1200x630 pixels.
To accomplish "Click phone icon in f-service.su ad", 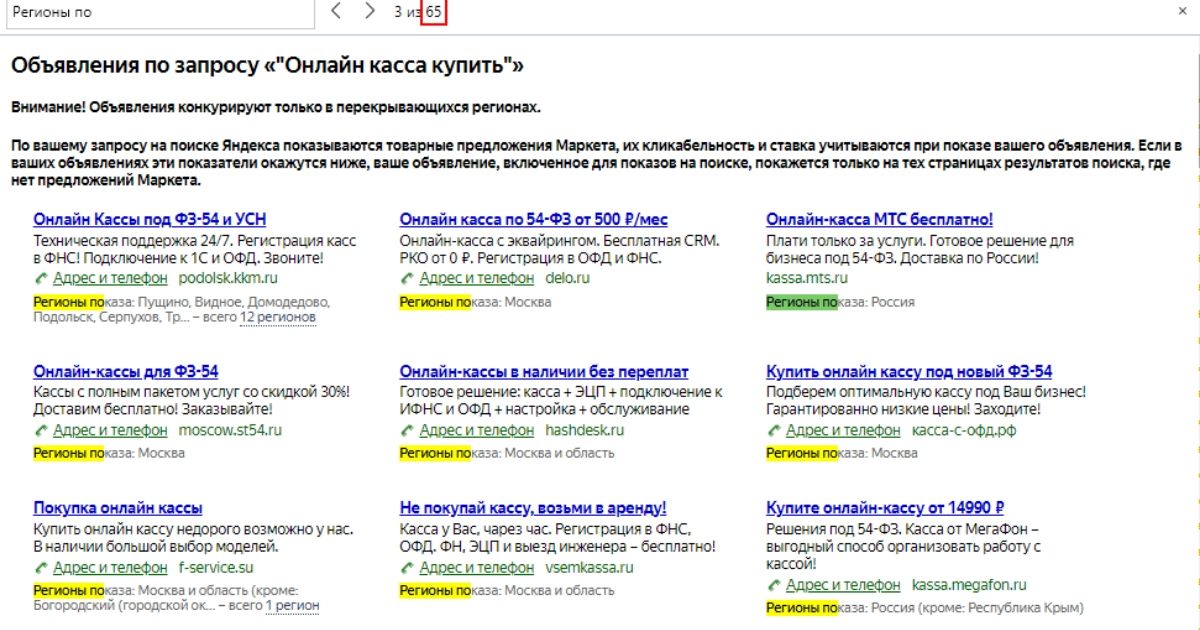I will 41,568.
